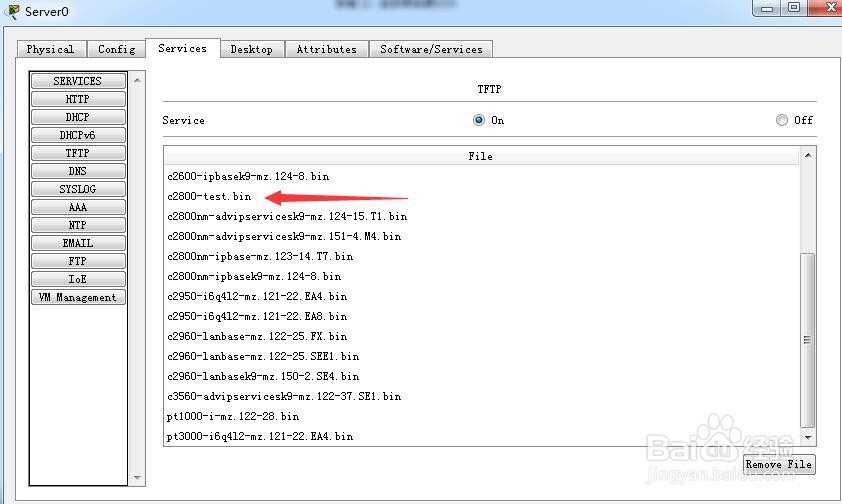Click the file list scroll-down arrow
842x504 pixels.
click(x=808, y=437)
